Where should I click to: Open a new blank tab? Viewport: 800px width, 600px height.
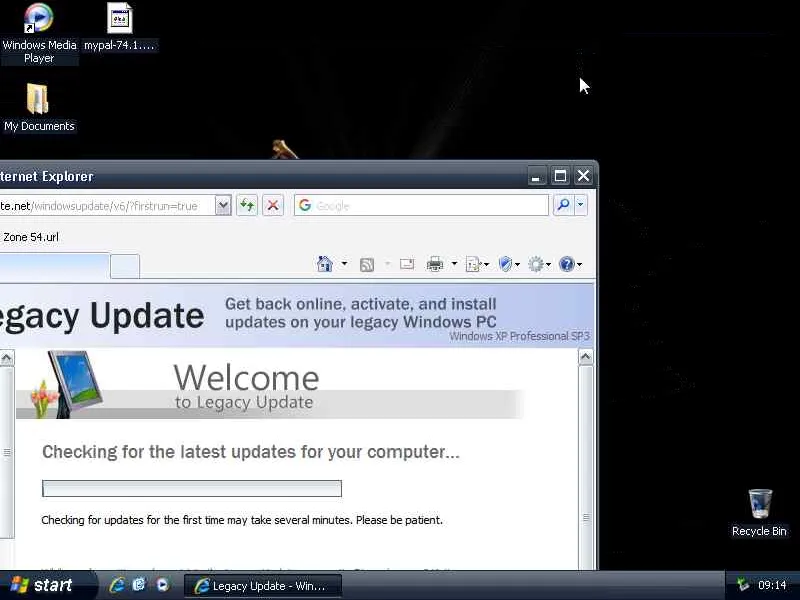(125, 266)
